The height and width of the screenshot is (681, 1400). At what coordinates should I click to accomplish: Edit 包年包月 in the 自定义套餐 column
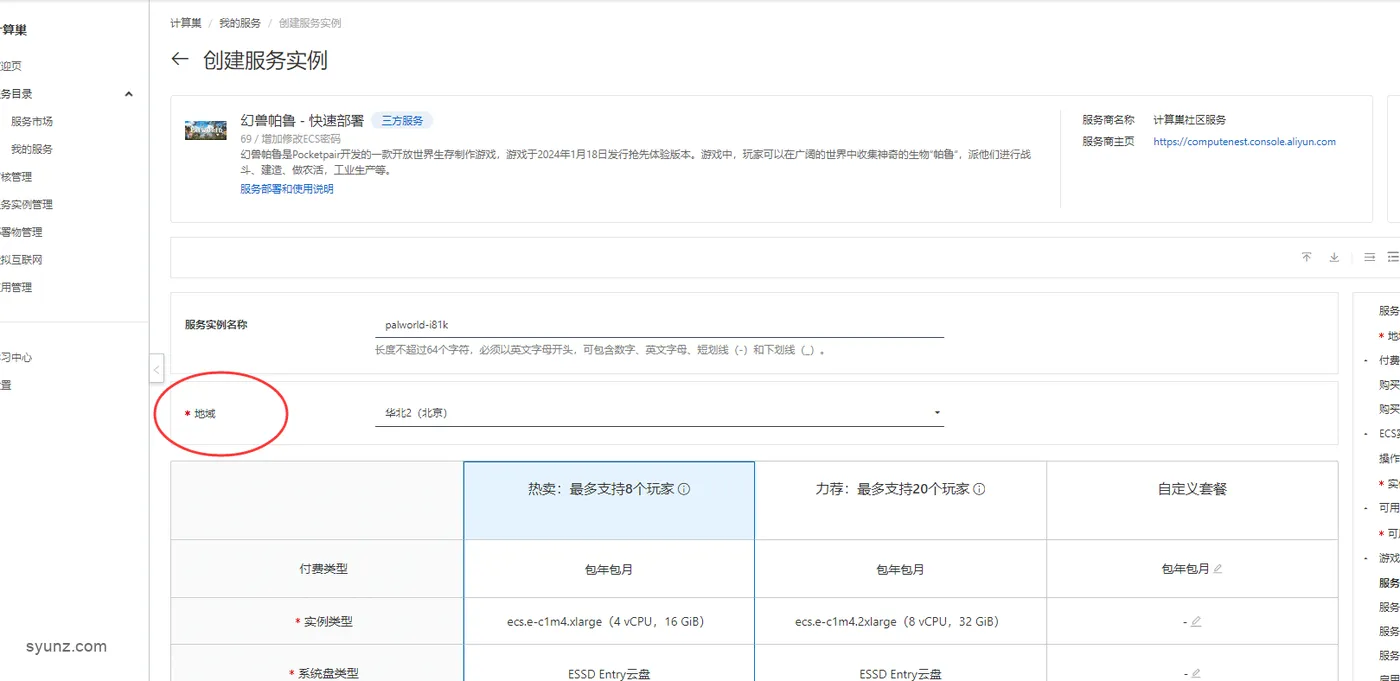pos(1217,569)
